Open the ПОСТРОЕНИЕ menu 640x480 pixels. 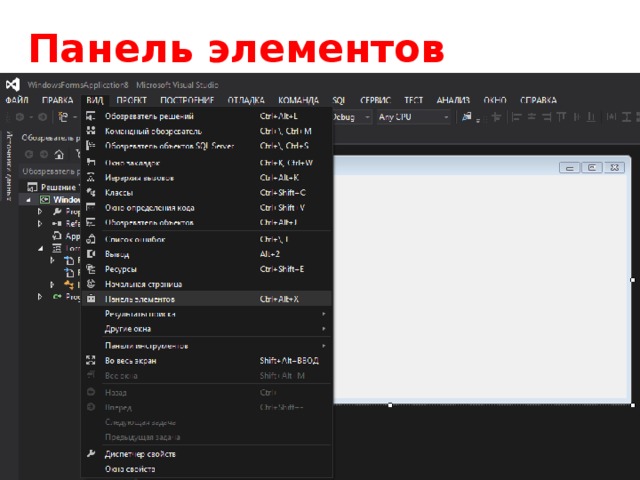point(187,100)
